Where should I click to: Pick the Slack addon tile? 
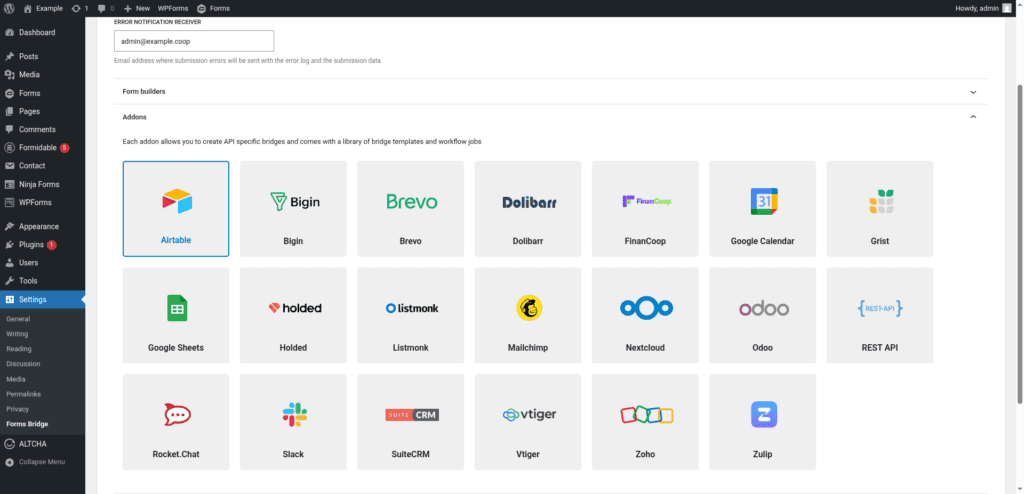pyautogui.click(x=293, y=421)
